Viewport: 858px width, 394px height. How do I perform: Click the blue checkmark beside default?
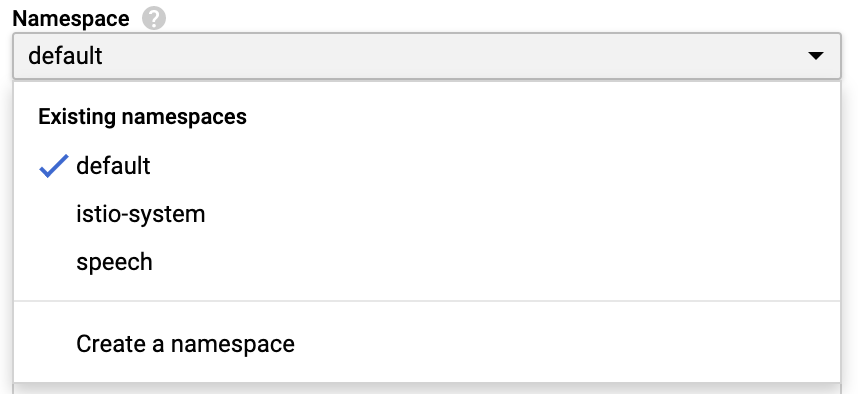pyautogui.click(x=54, y=166)
